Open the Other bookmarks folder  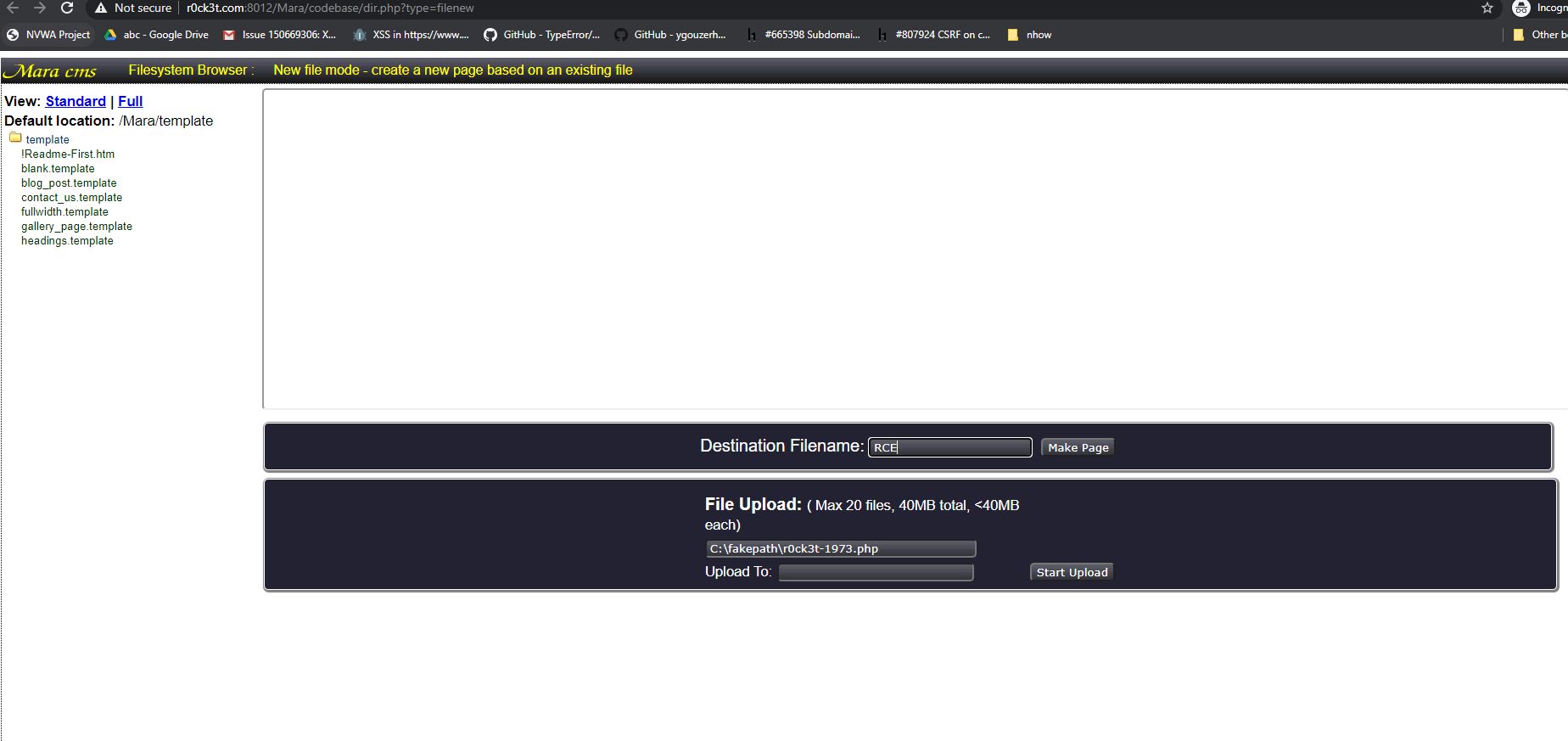1540,35
